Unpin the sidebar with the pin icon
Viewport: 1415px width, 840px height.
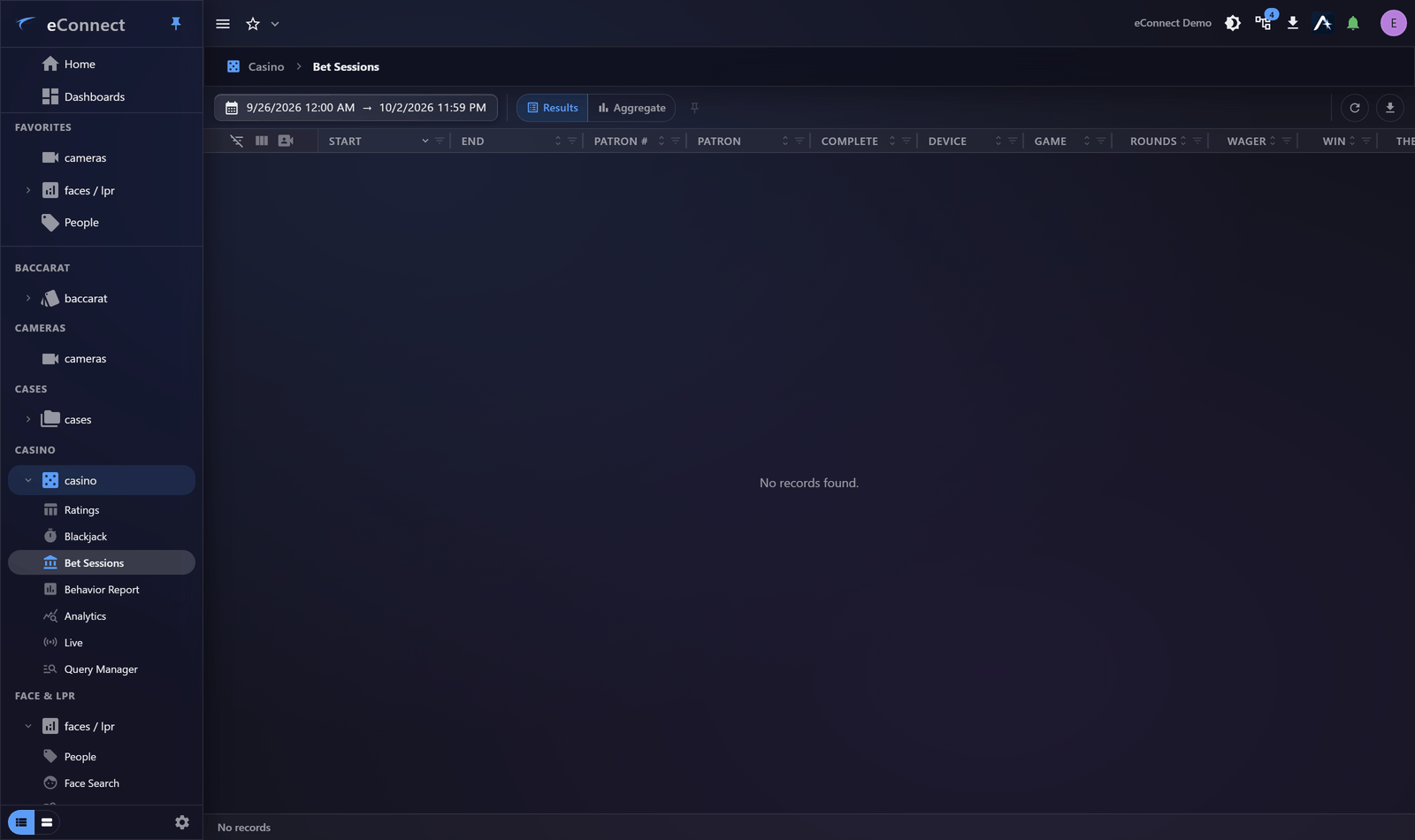[176, 24]
